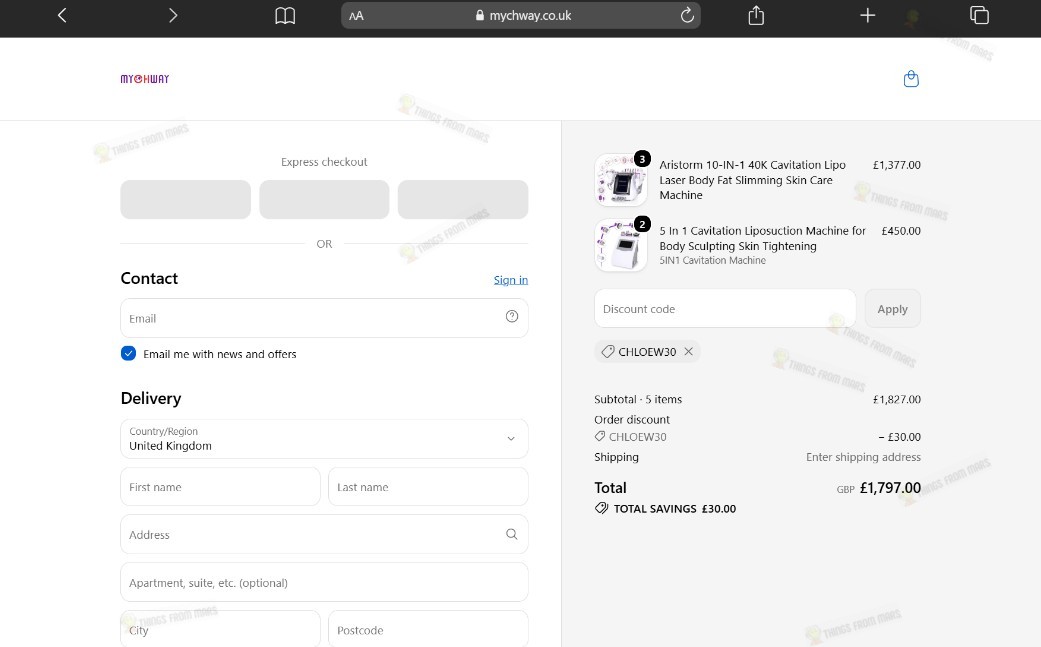
Task: Click the mychway.co.uk address bar
Action: coord(520,15)
